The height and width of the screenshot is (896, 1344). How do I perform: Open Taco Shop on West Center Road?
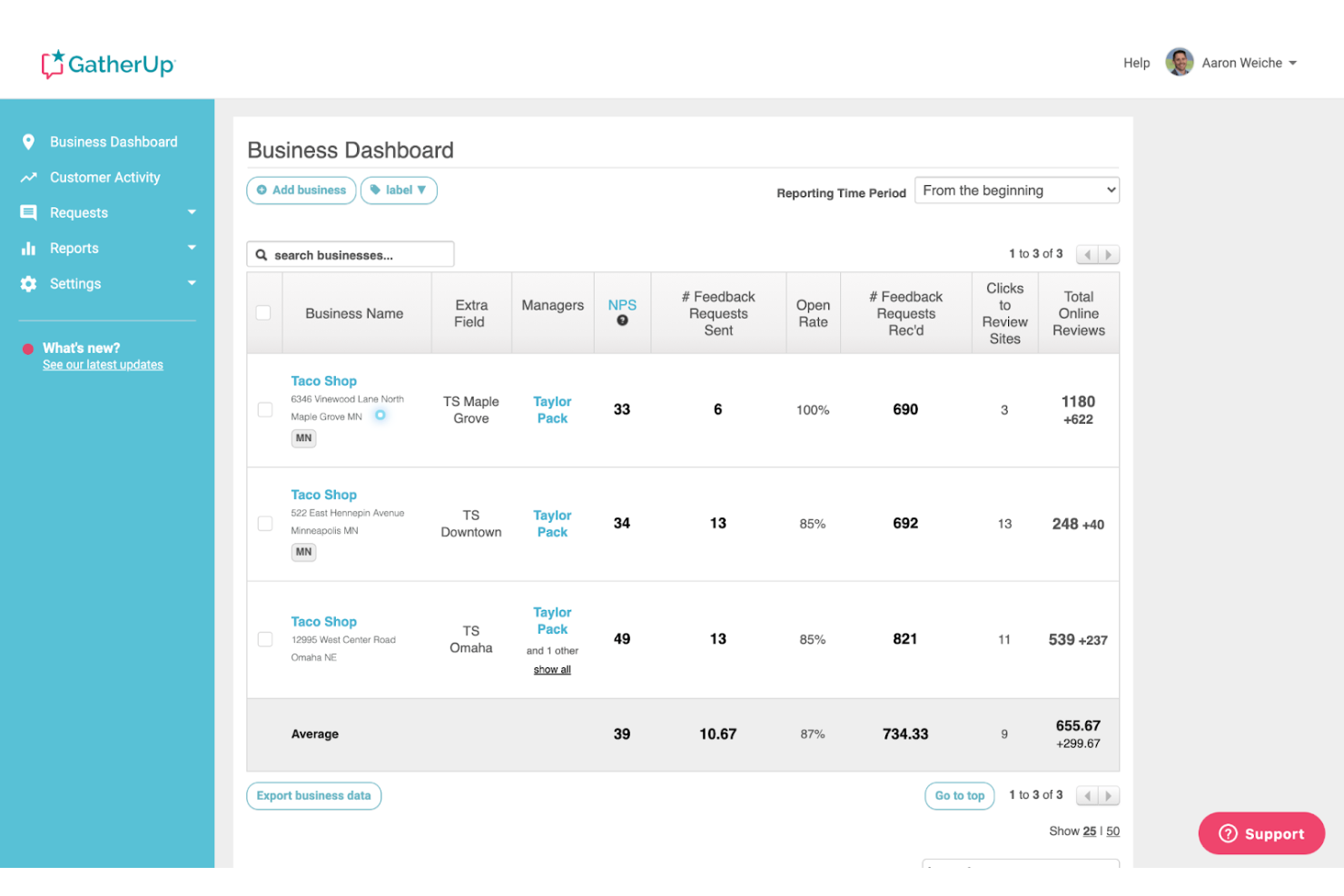tap(323, 622)
